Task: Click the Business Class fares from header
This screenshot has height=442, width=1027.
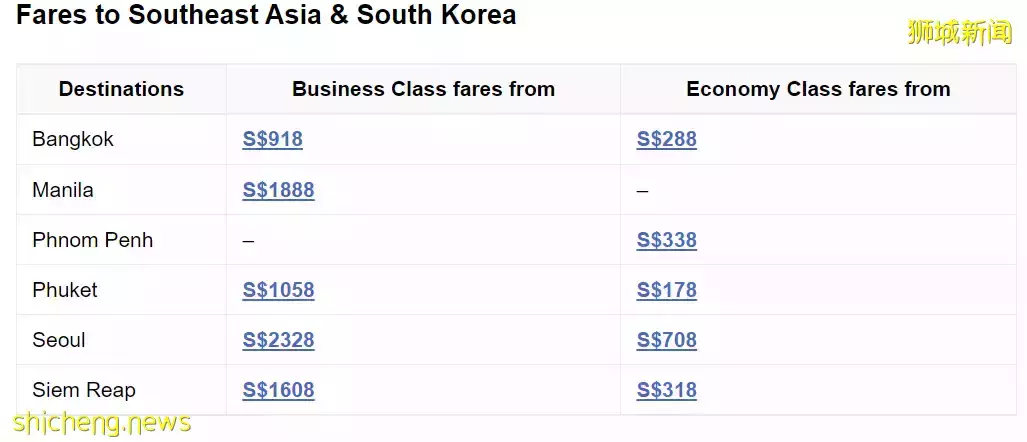Action: [423, 89]
